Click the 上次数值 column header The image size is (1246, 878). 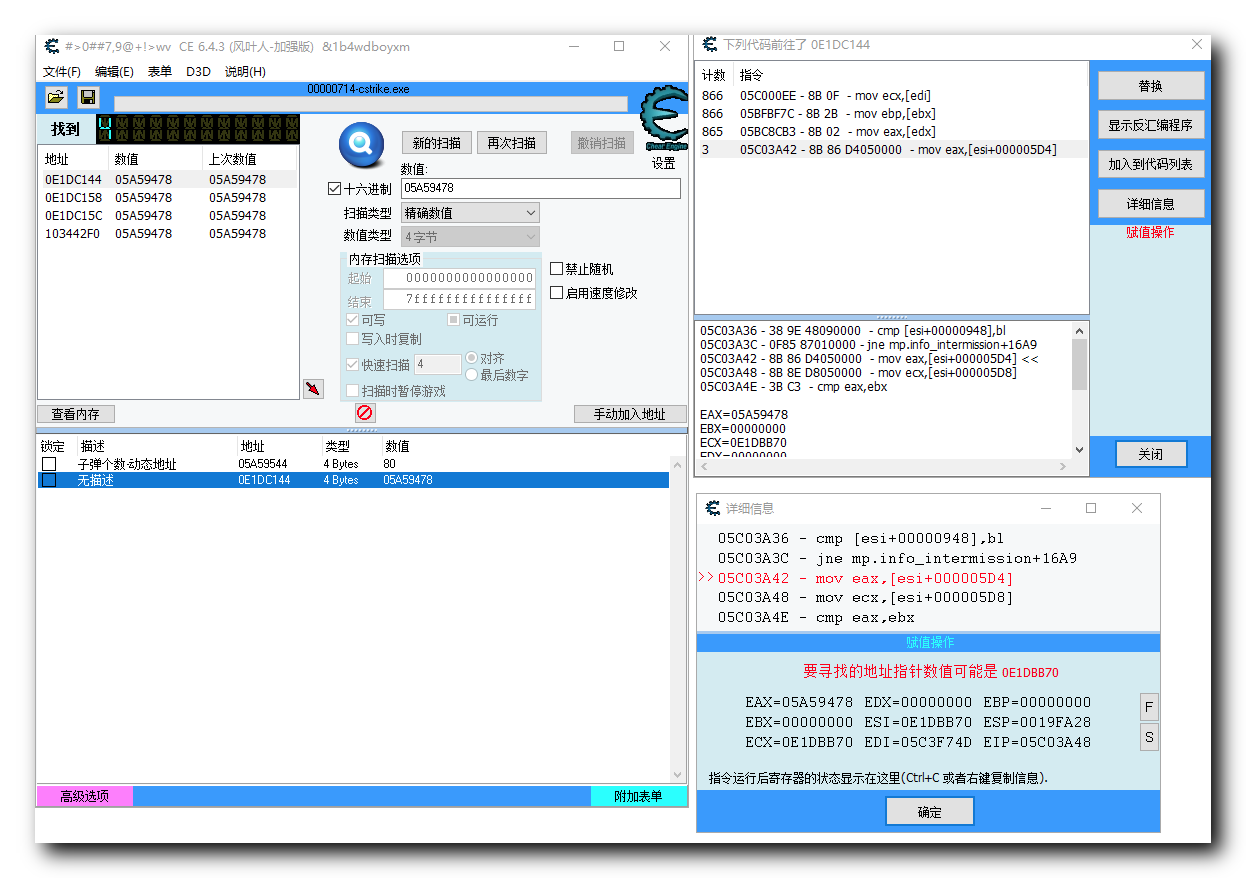click(x=250, y=159)
